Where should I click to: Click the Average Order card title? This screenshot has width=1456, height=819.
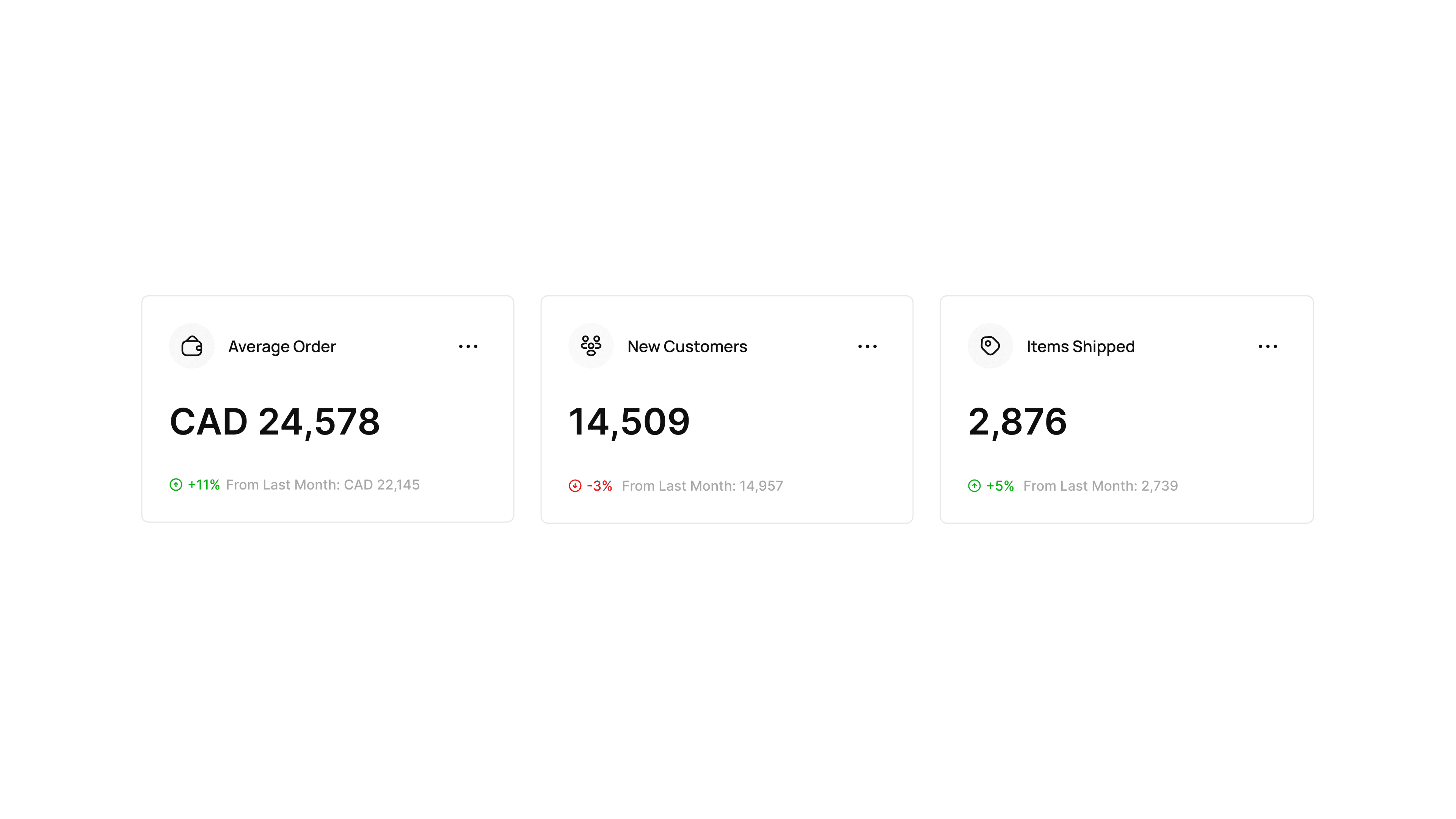click(x=281, y=347)
